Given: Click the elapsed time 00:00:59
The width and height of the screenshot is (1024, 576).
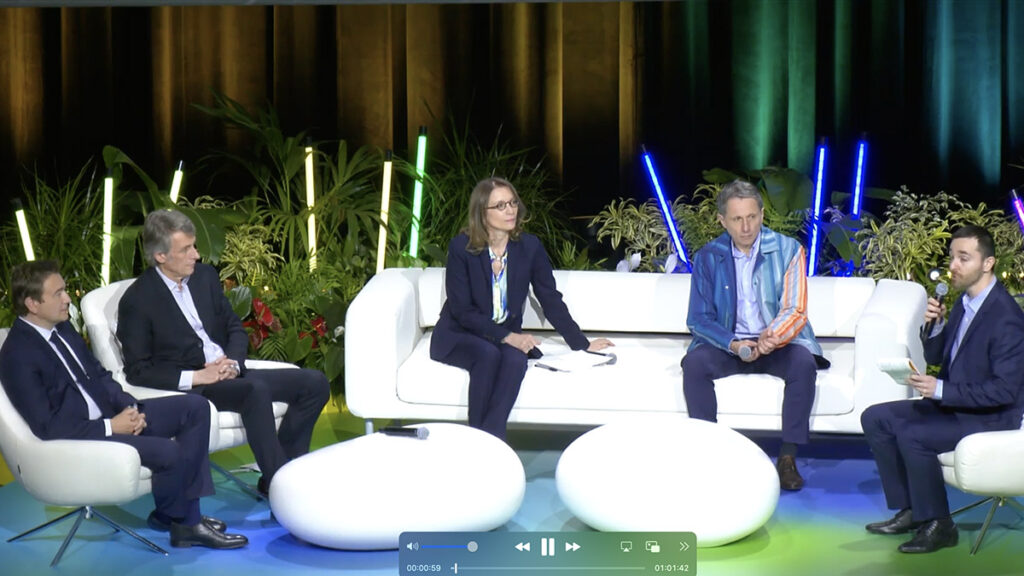Looking at the screenshot, I should (424, 568).
